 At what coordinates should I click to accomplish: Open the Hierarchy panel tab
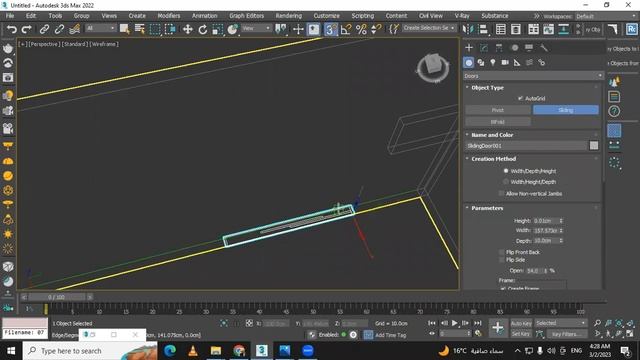tap(499, 48)
